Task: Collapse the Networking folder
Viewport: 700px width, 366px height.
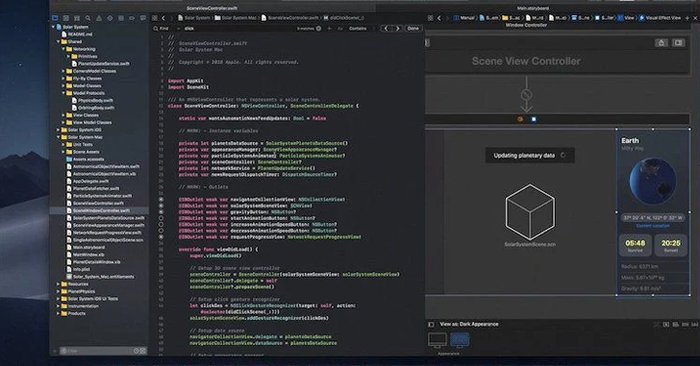Action: [63, 49]
